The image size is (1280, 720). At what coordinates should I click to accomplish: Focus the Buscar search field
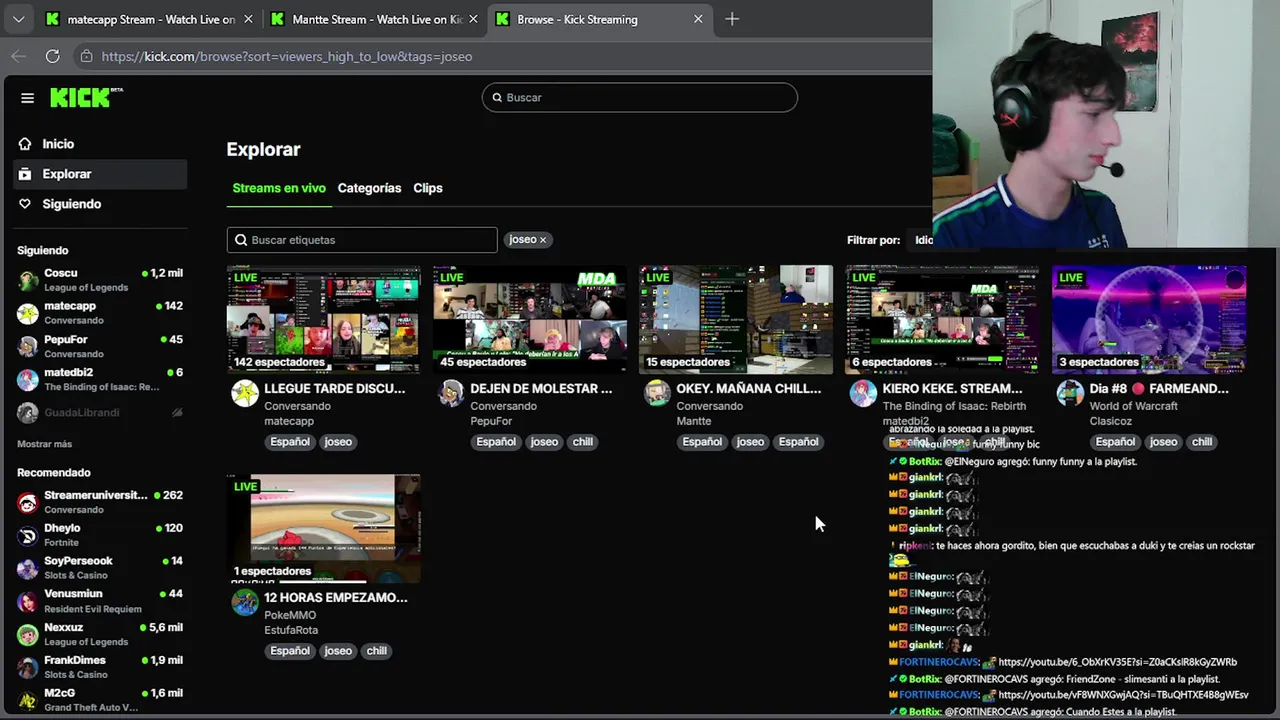pyautogui.click(x=640, y=97)
